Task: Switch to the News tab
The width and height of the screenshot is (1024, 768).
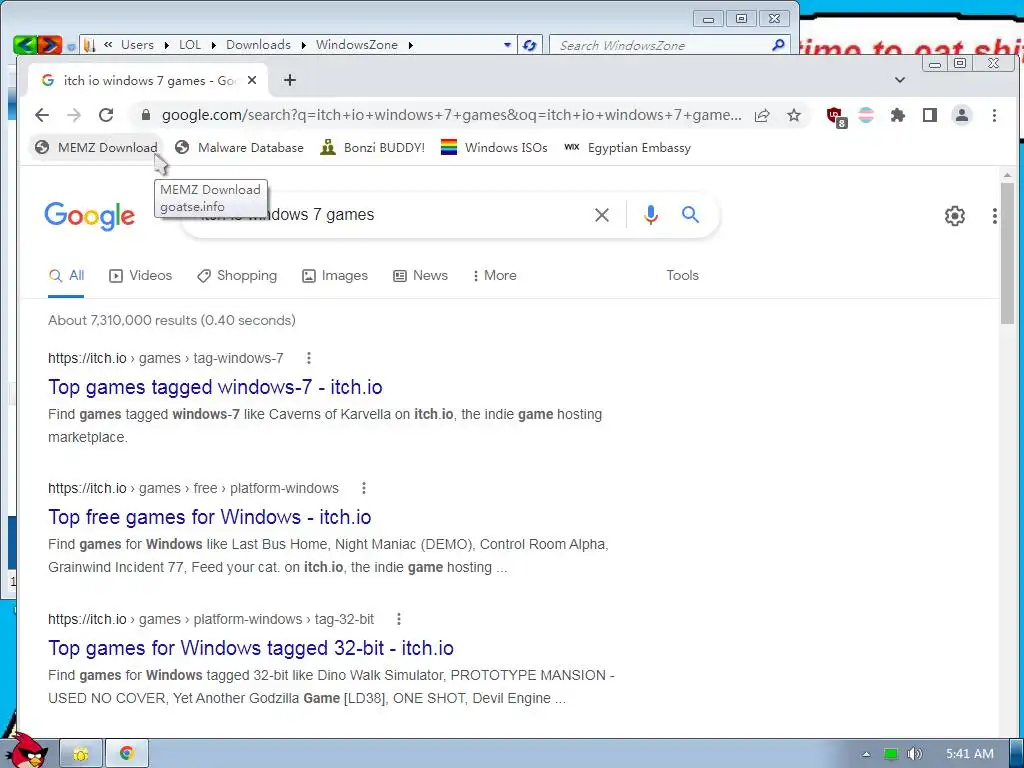Action: (421, 276)
